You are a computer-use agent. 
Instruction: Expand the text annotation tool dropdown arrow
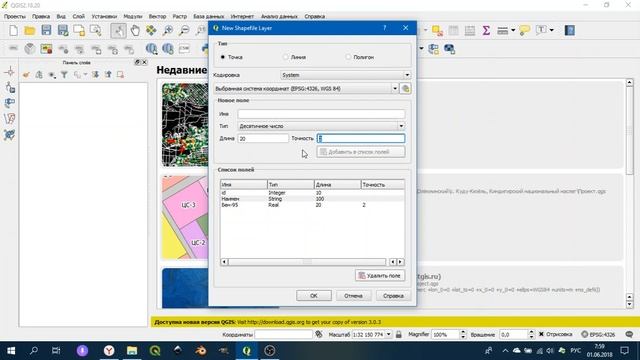(551, 30)
